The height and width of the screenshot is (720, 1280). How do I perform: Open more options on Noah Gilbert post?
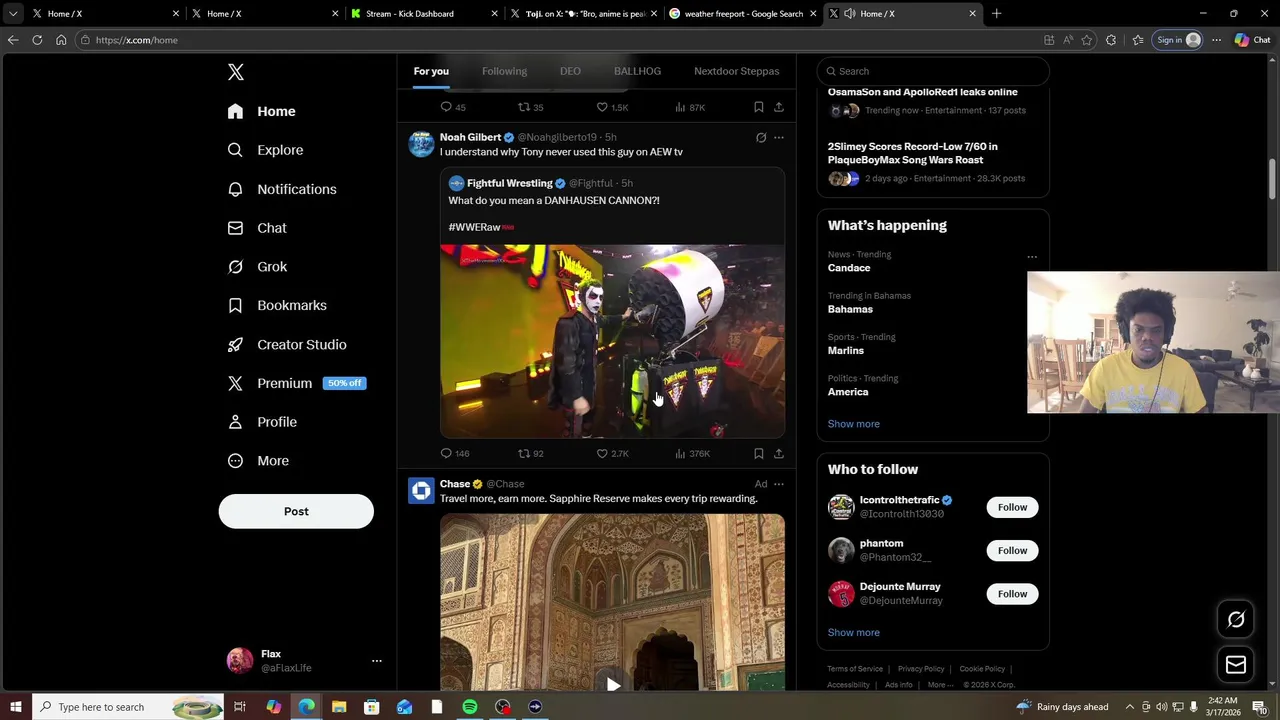pos(779,138)
